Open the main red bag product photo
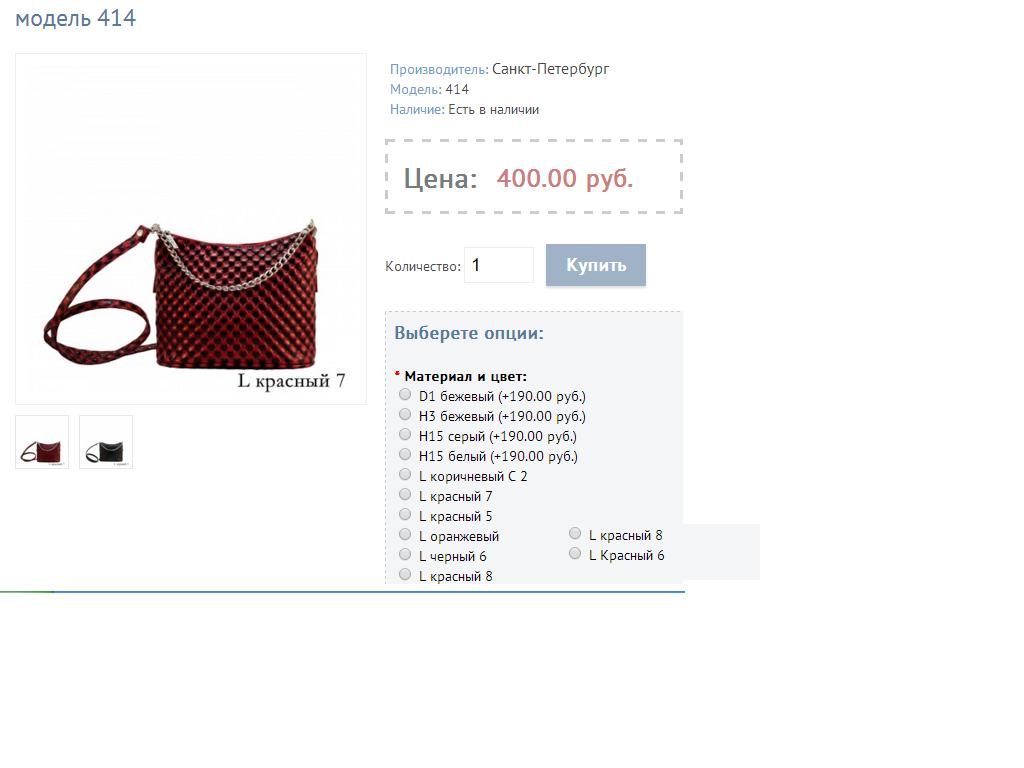This screenshot has height=768, width=1024. click(x=191, y=229)
